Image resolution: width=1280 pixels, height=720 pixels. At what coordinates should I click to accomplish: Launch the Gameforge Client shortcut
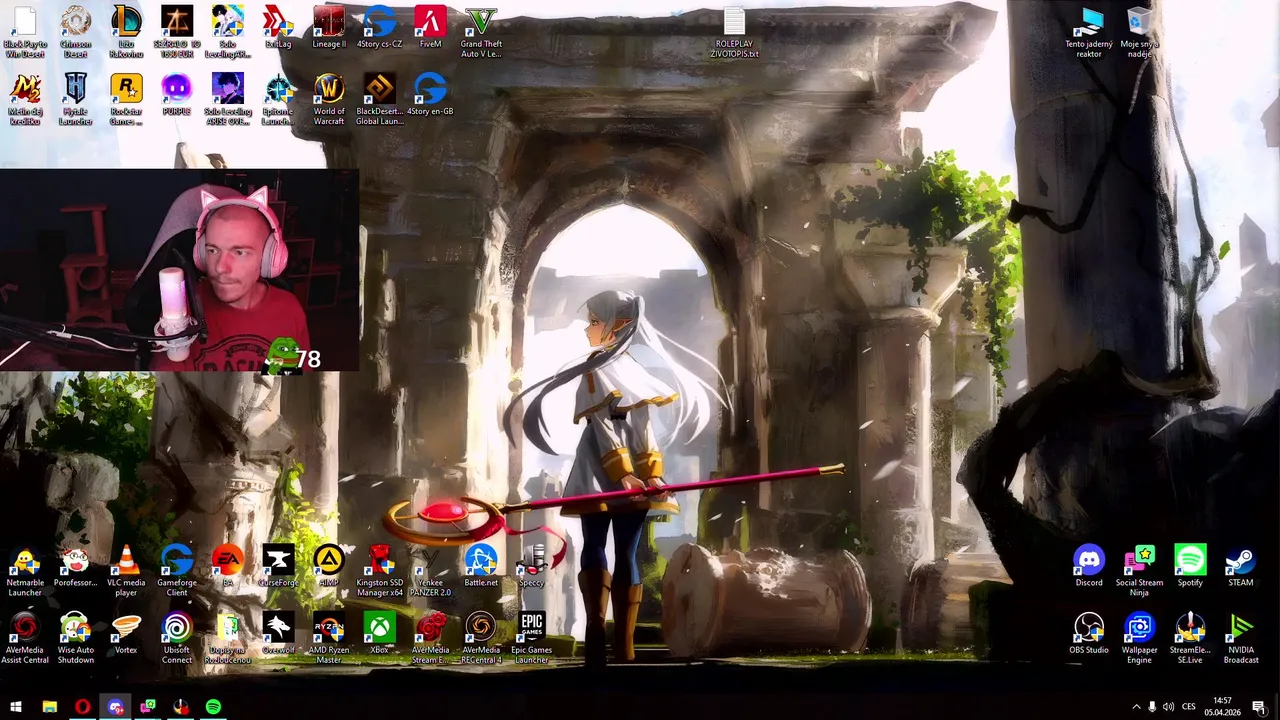[x=177, y=571]
